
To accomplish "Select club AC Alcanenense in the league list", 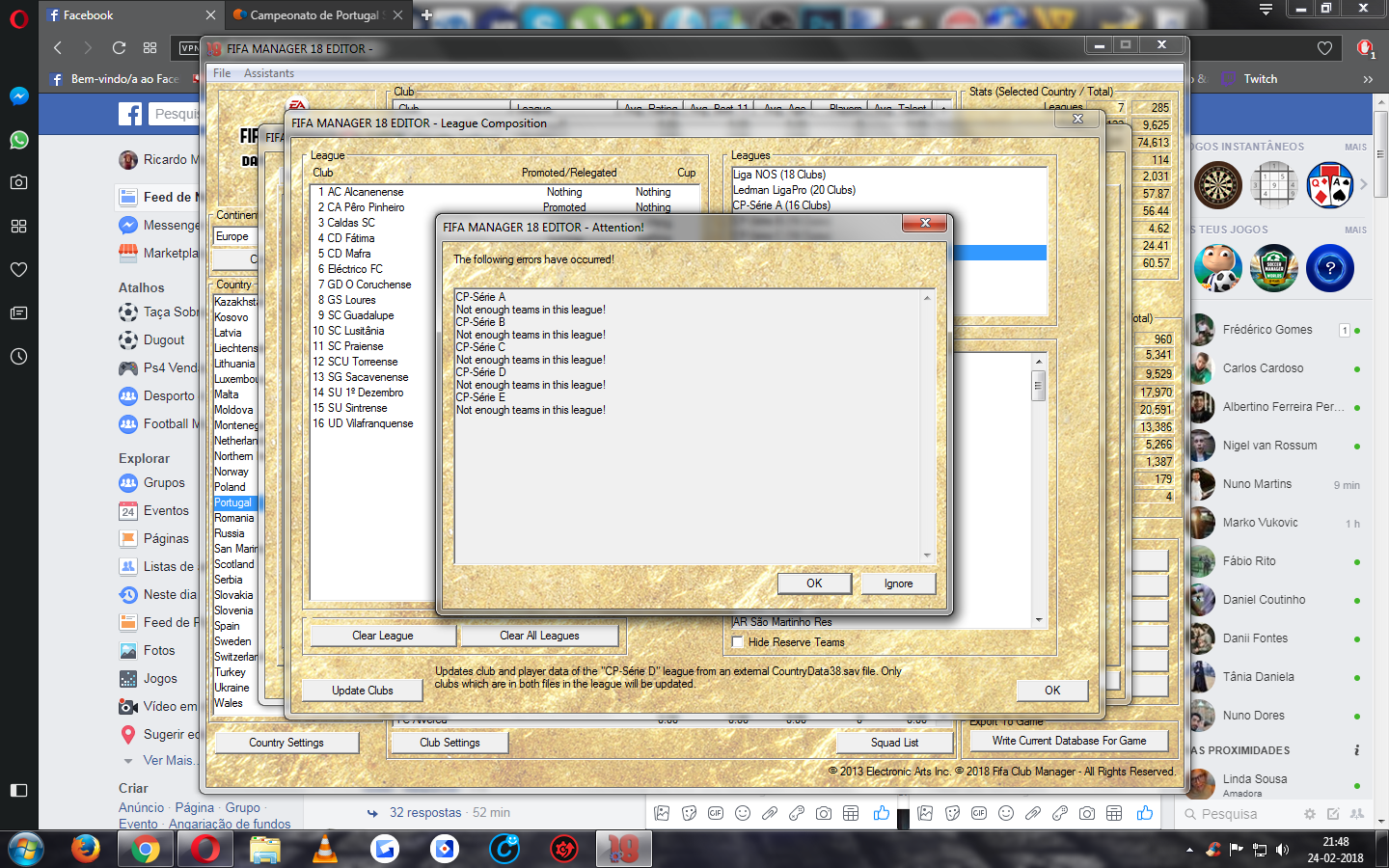I will point(366,192).
